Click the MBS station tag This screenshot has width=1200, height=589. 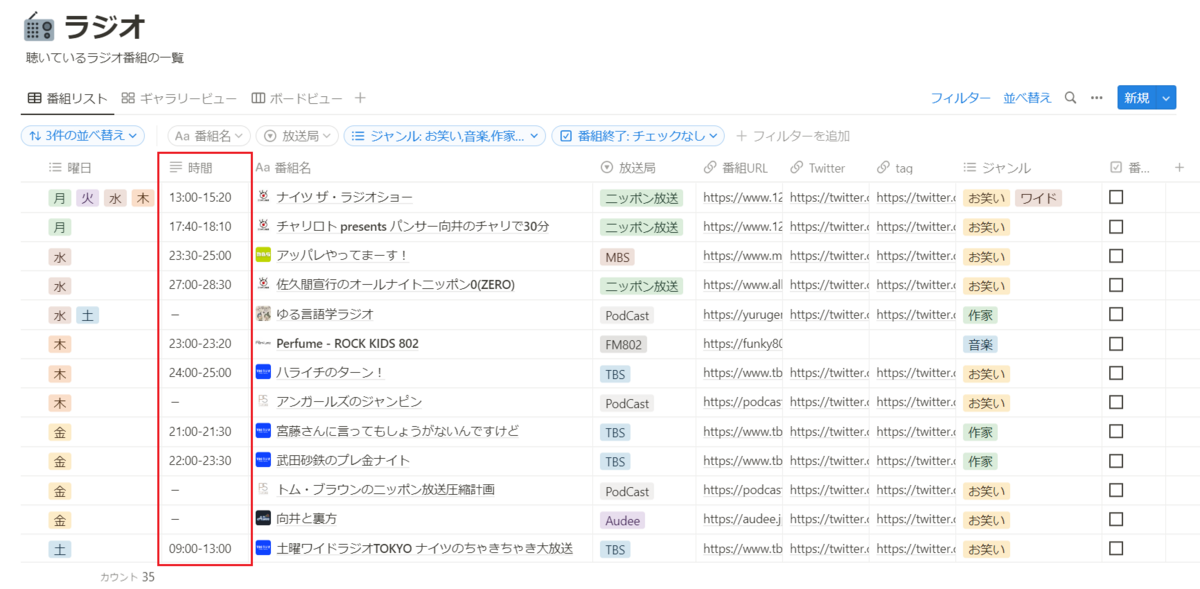pos(617,257)
